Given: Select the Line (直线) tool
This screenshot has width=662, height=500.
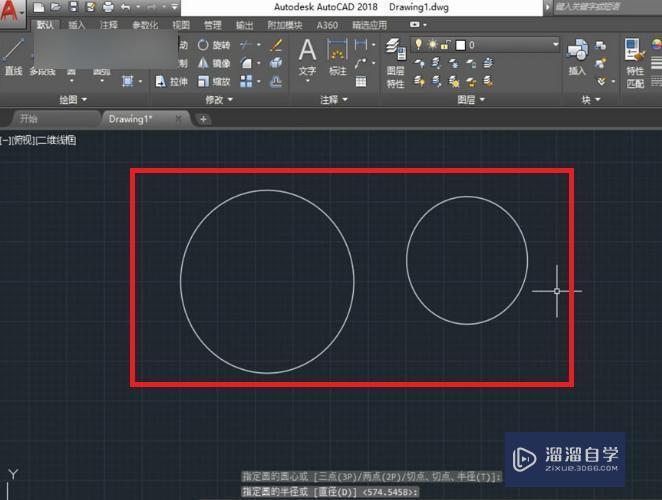Looking at the screenshot, I should click(x=14, y=57).
